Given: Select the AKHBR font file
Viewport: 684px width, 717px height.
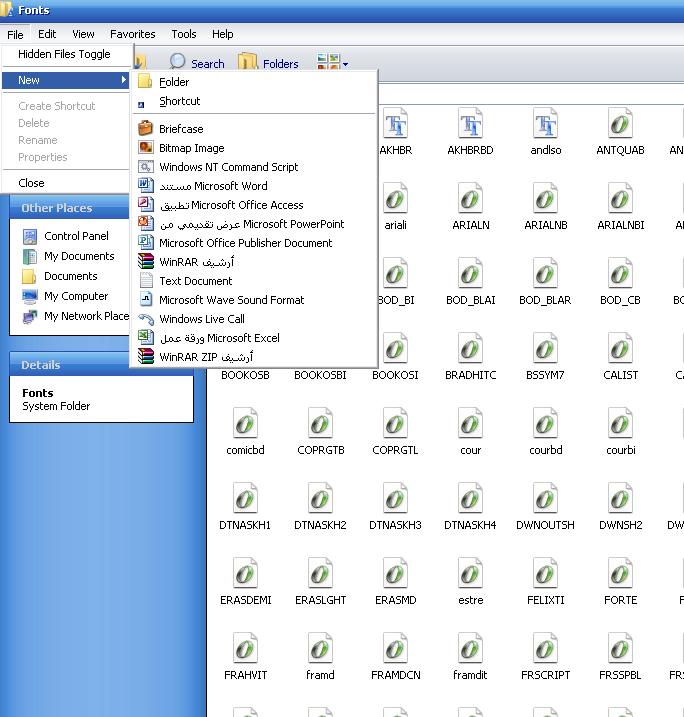Looking at the screenshot, I should pos(395,132).
